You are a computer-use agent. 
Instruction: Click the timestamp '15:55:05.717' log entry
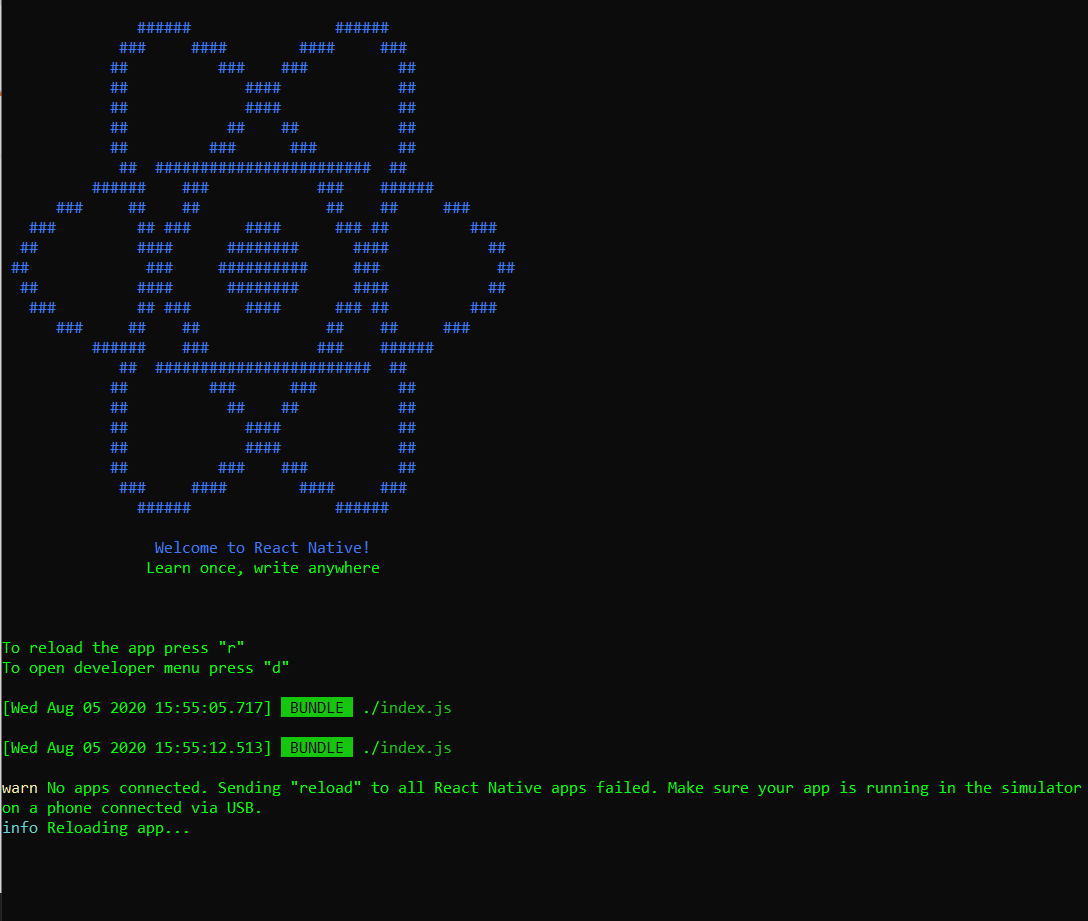point(137,708)
